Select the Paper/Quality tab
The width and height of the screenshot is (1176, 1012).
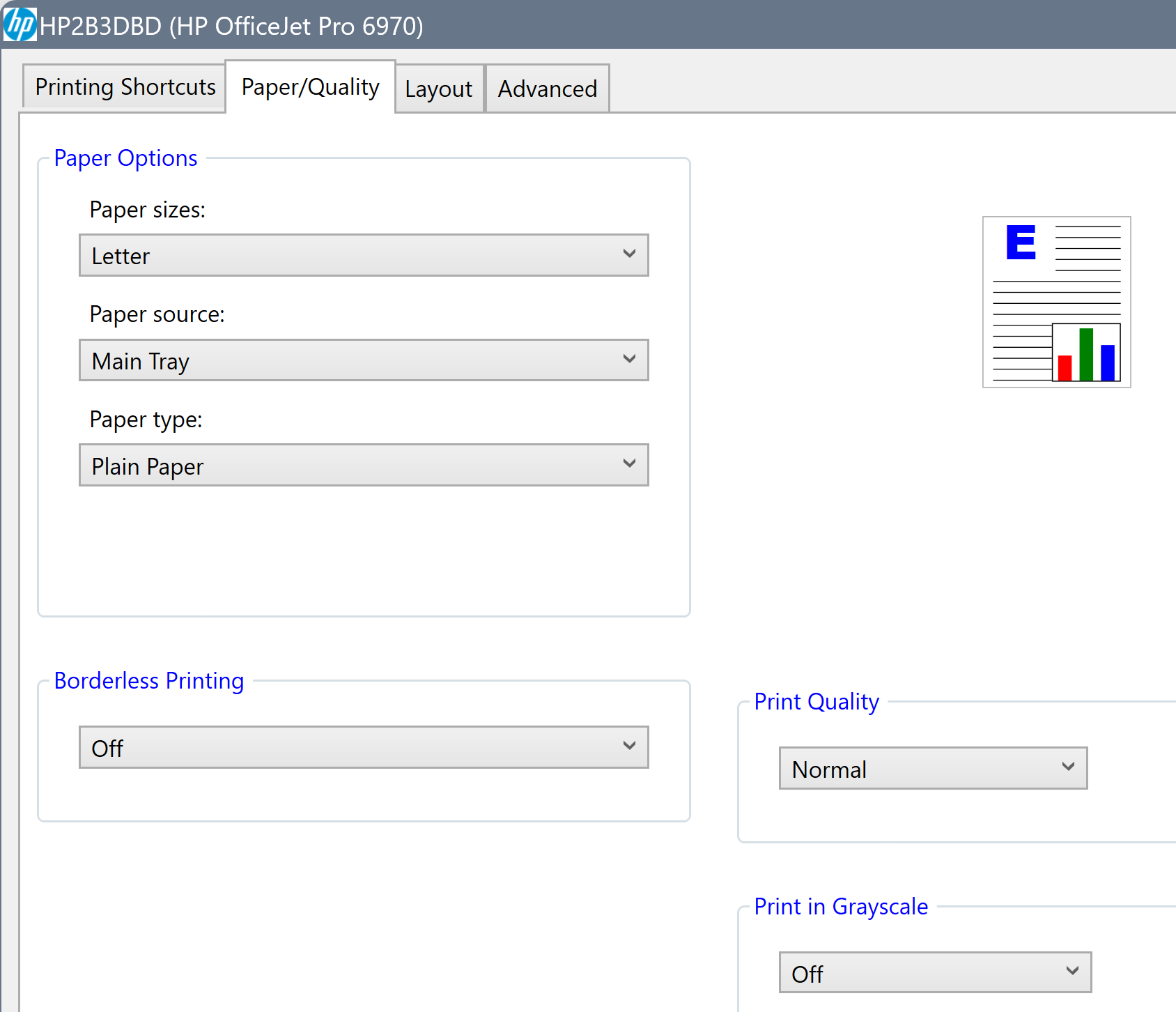tap(310, 86)
